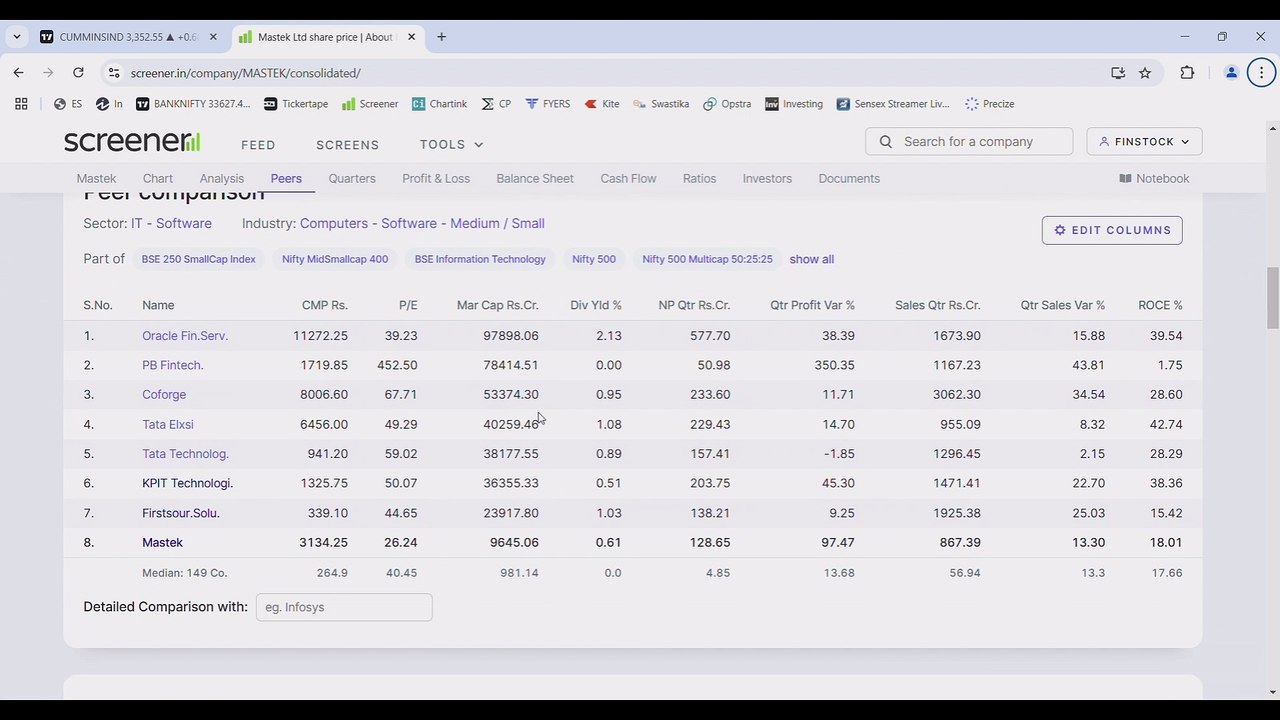Open KPIT Technologi. company page
Screen dimensions: 1280x720
tap(187, 483)
